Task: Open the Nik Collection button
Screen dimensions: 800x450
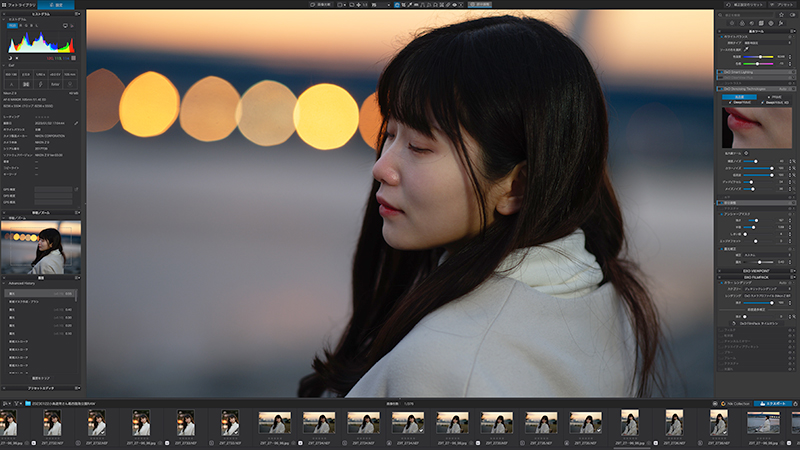Action: [x=735, y=404]
